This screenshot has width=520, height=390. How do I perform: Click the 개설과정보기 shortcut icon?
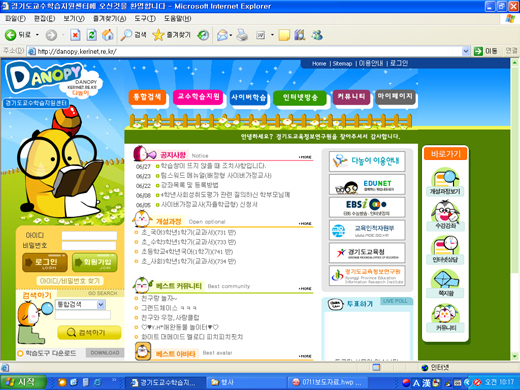click(x=445, y=182)
